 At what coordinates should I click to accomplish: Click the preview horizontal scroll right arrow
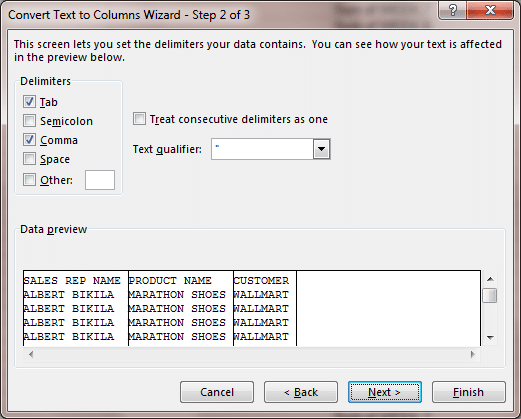point(473,354)
